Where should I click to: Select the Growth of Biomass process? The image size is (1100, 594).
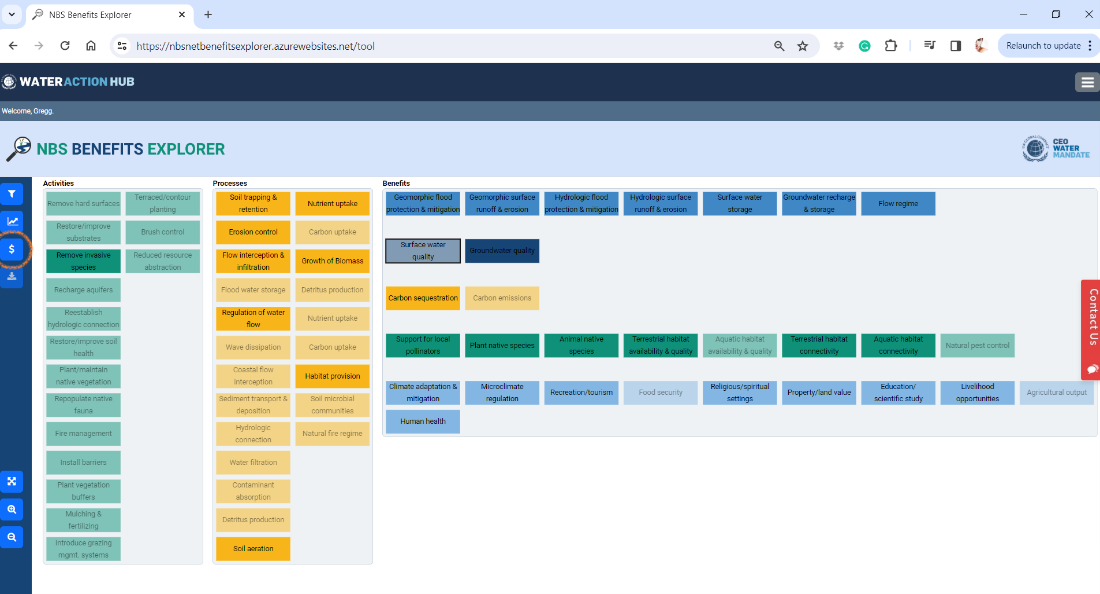333,261
